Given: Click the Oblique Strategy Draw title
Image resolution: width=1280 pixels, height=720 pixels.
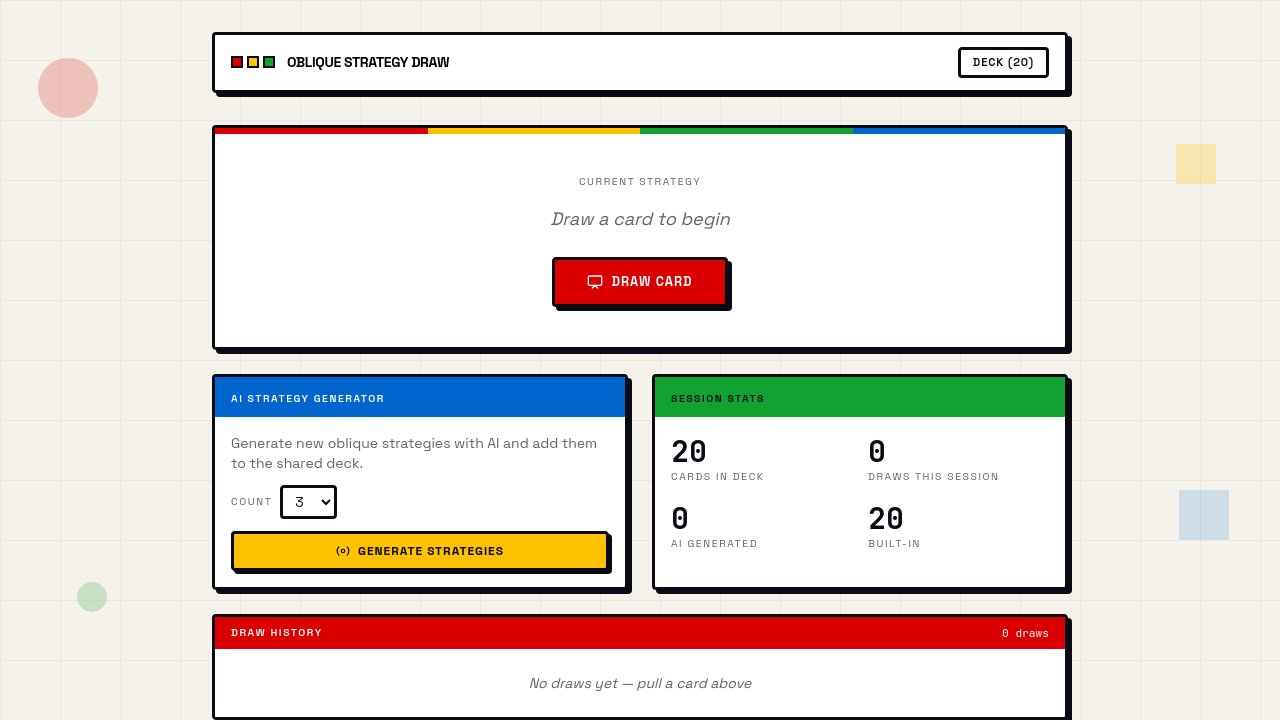Looking at the screenshot, I should click(x=368, y=62).
